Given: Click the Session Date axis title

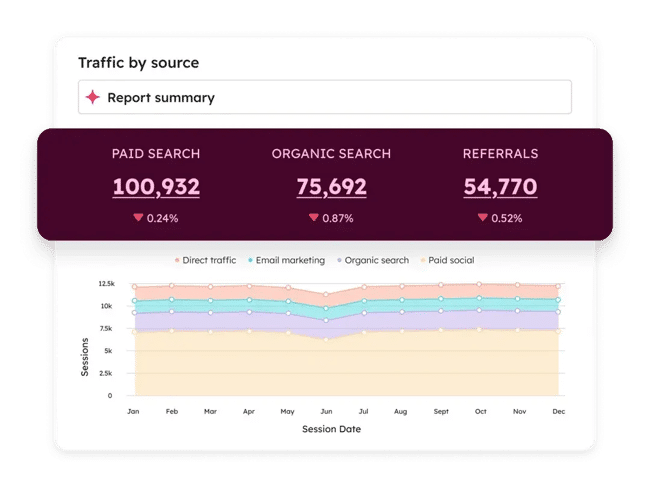Looking at the screenshot, I should point(332,429).
